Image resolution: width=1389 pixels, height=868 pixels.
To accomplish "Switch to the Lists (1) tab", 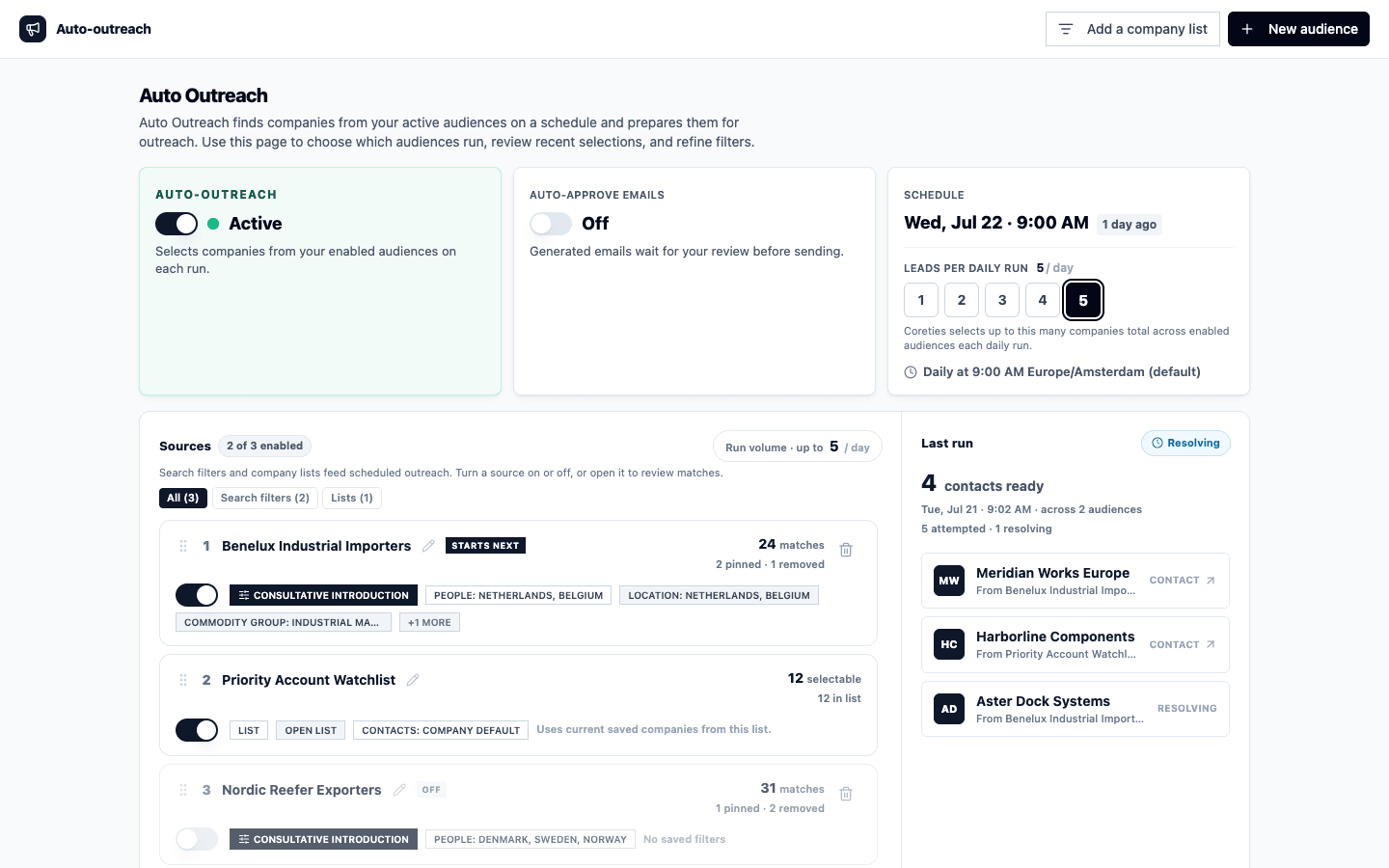I will click(352, 498).
